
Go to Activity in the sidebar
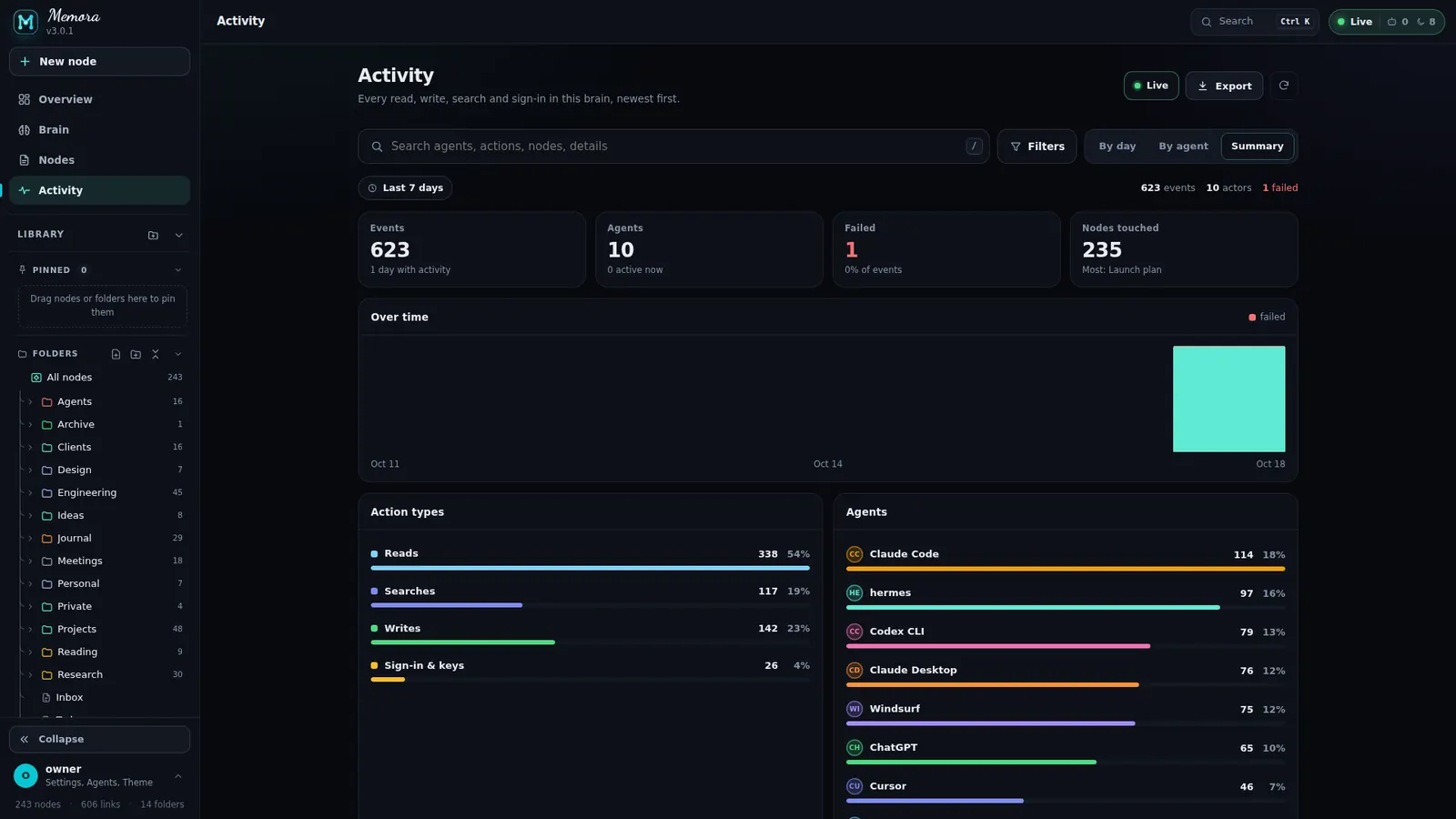pyautogui.click(x=99, y=190)
